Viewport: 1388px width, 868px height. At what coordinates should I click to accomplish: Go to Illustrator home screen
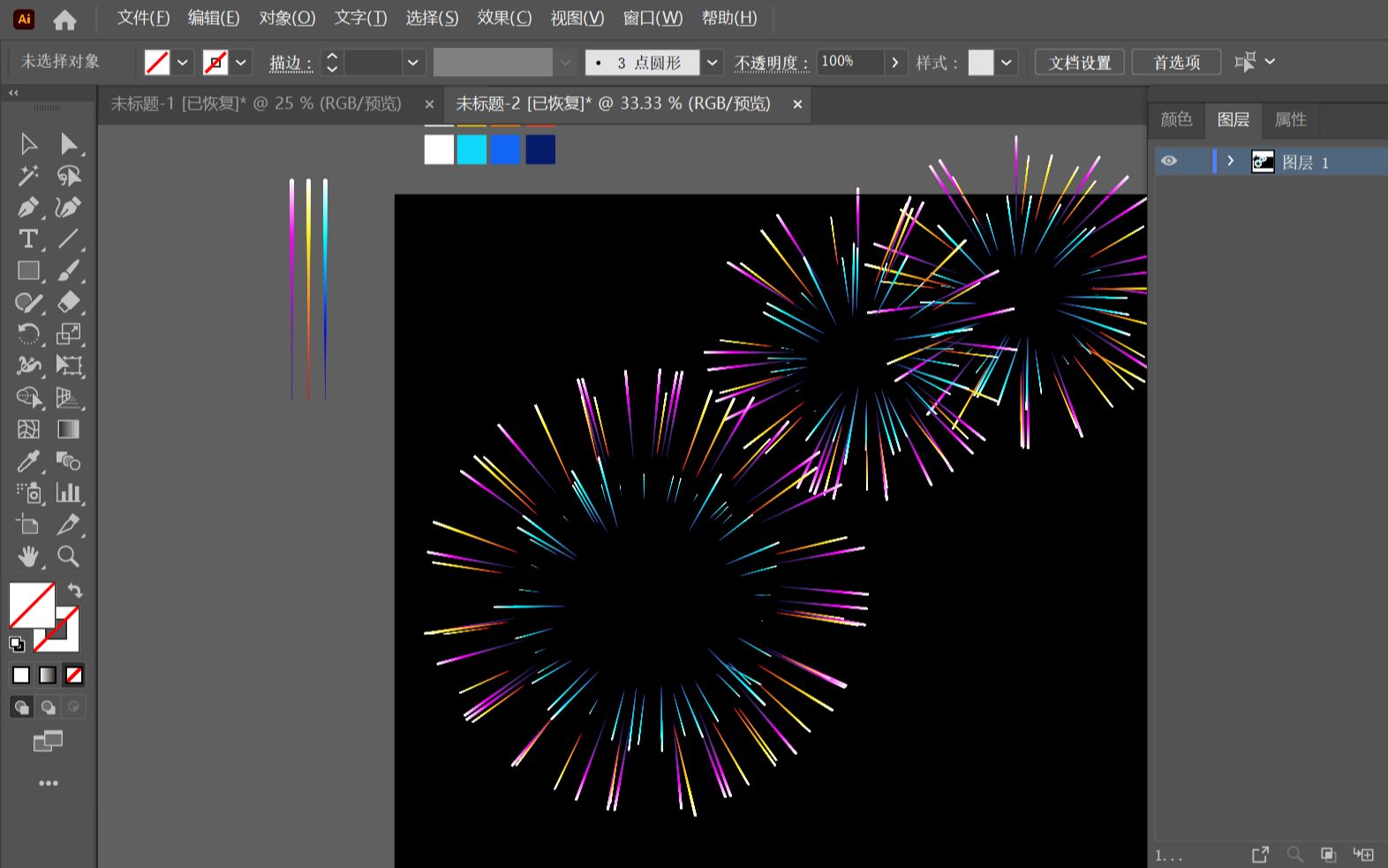coord(64,19)
